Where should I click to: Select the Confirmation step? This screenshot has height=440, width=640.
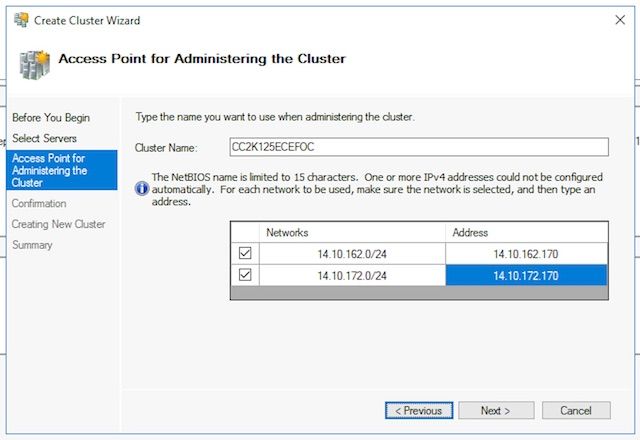[x=39, y=203]
